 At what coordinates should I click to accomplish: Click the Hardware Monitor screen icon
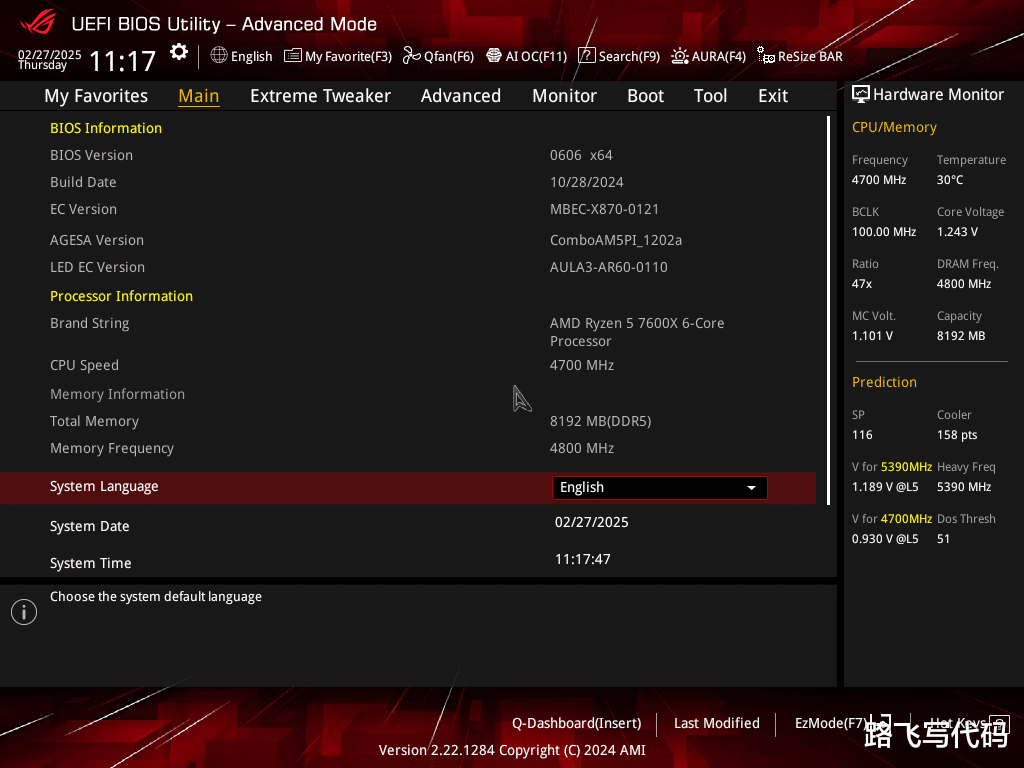pos(861,94)
